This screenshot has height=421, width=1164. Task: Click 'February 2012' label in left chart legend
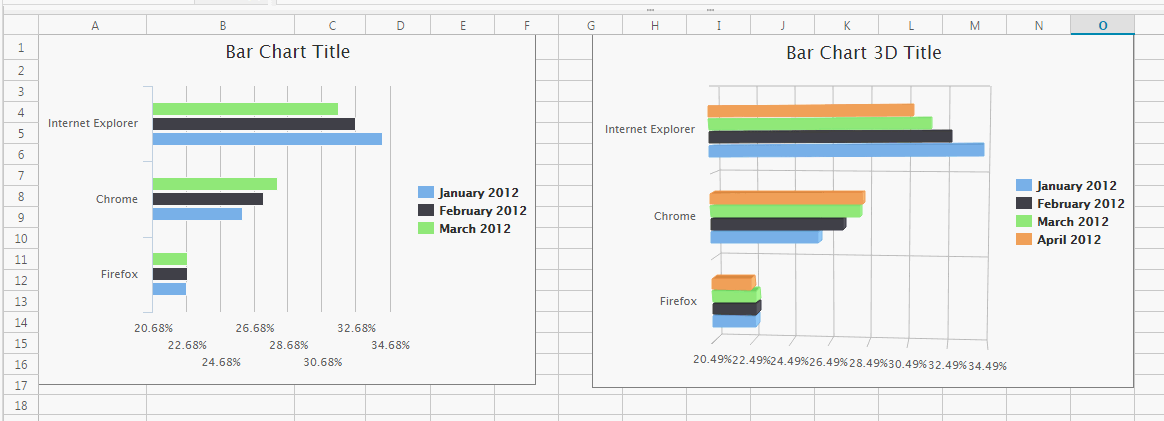click(483, 211)
